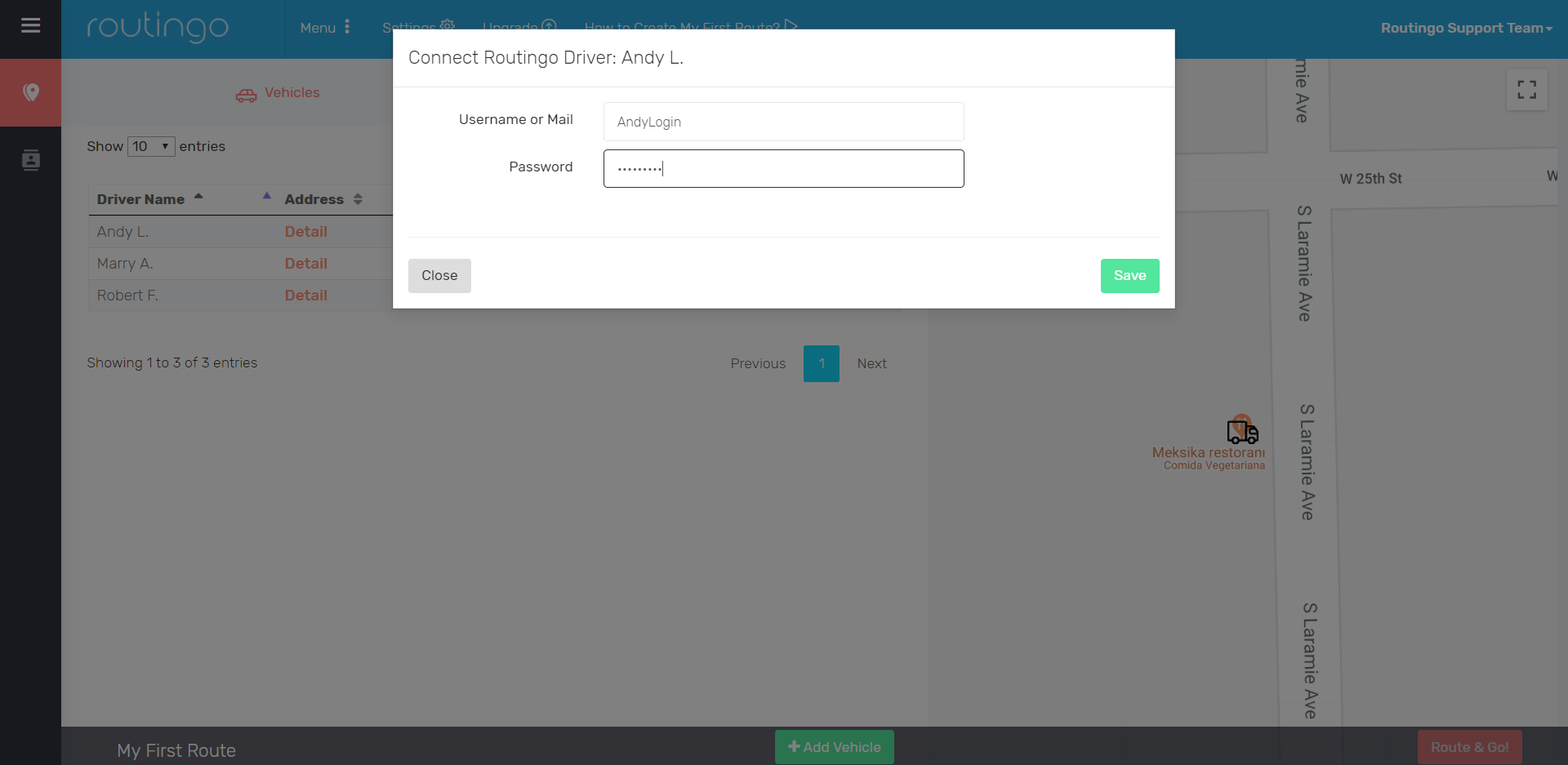The width and height of the screenshot is (1568, 765).
Task: Select driver row Robert F.
Action: (x=127, y=296)
